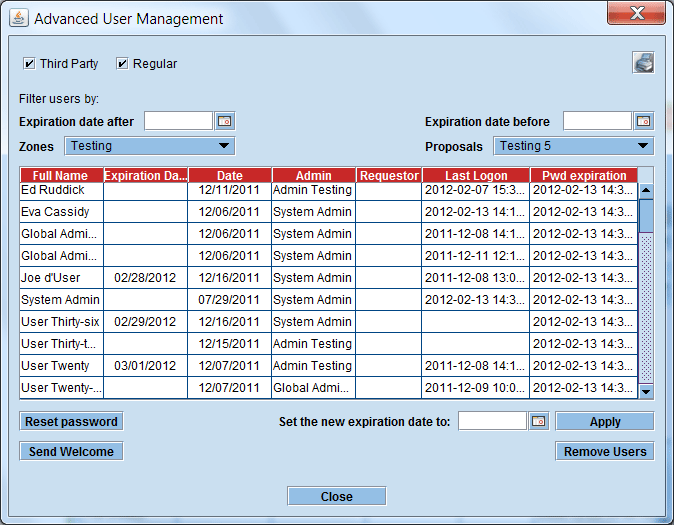This screenshot has width=674, height=525.
Task: Select the Eva Cassidy row
Action: [329, 212]
